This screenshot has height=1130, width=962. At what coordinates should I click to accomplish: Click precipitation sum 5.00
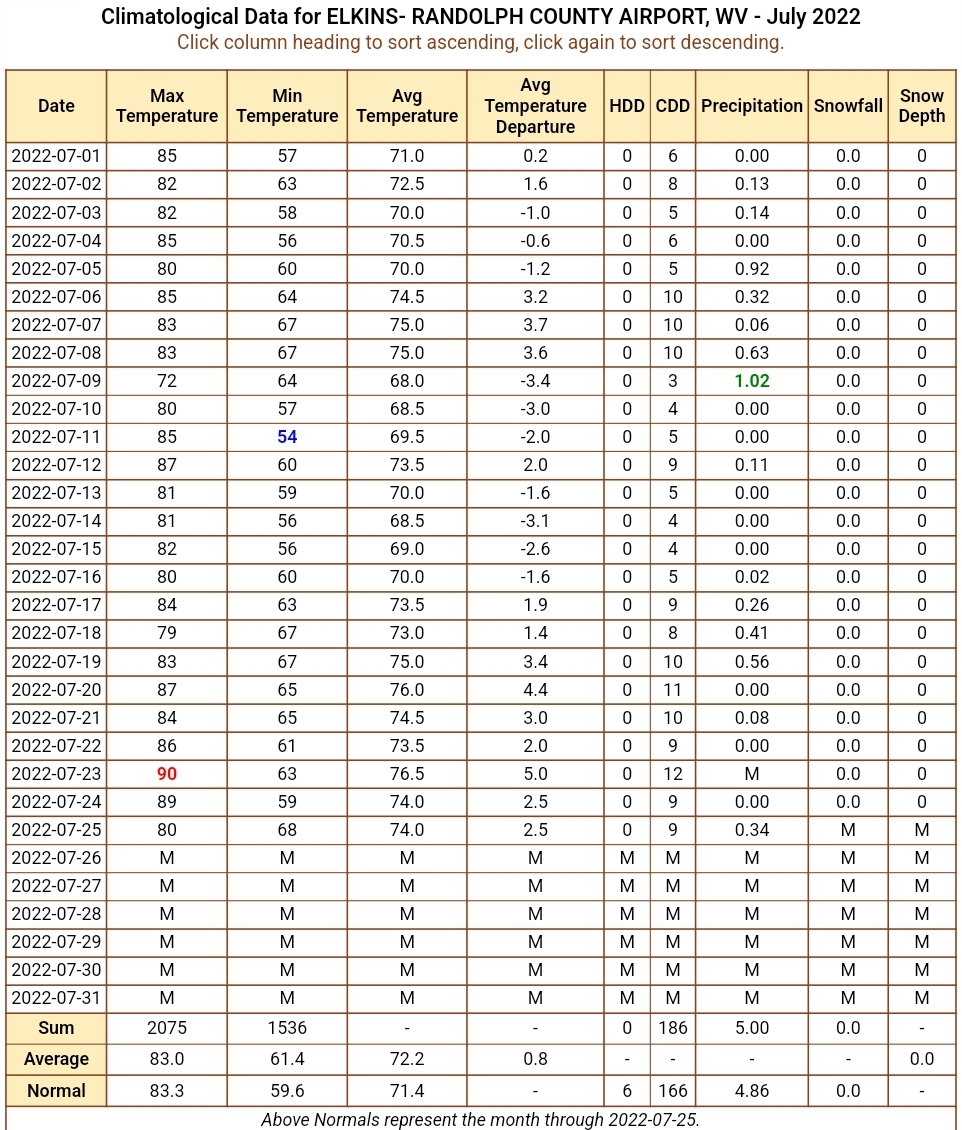point(752,1028)
